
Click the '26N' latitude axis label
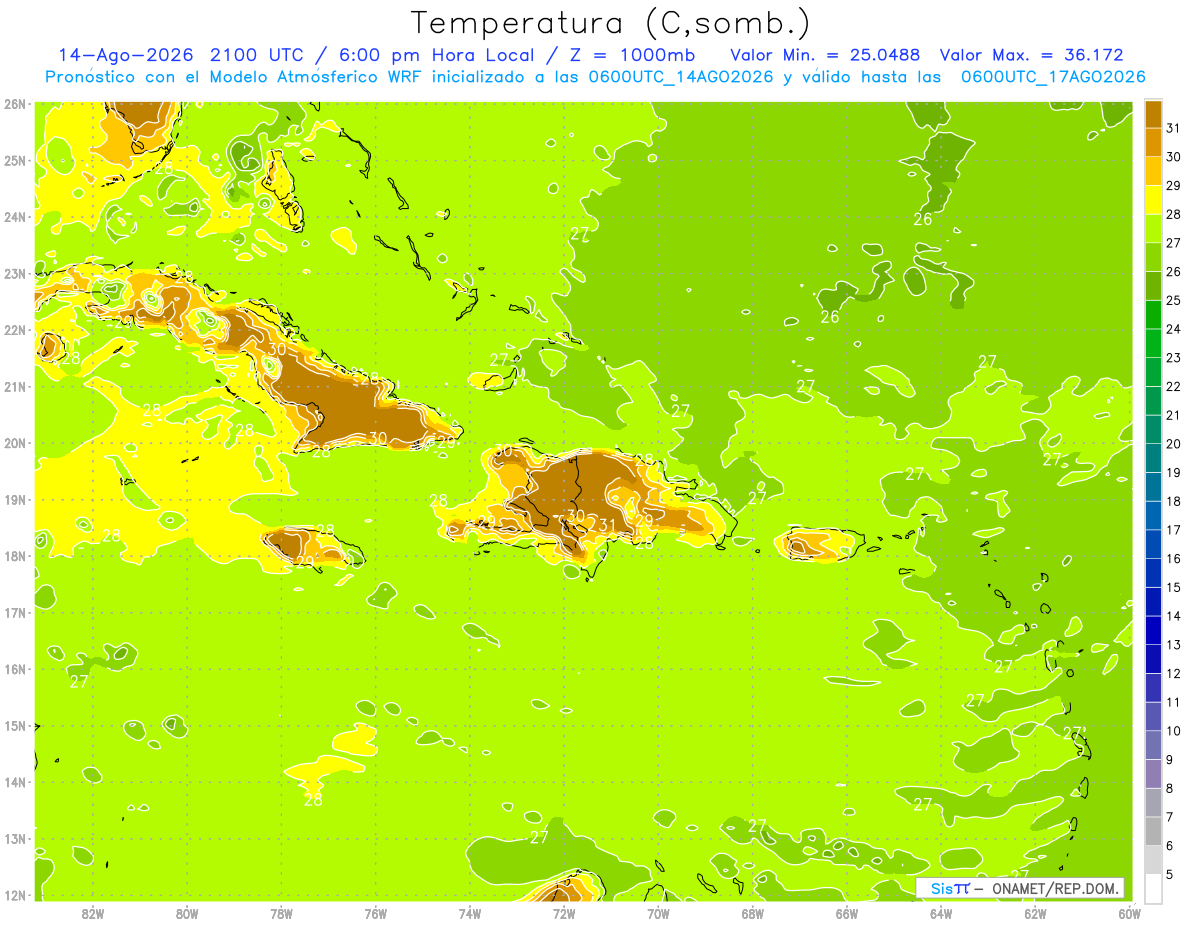pyautogui.click(x=15, y=104)
